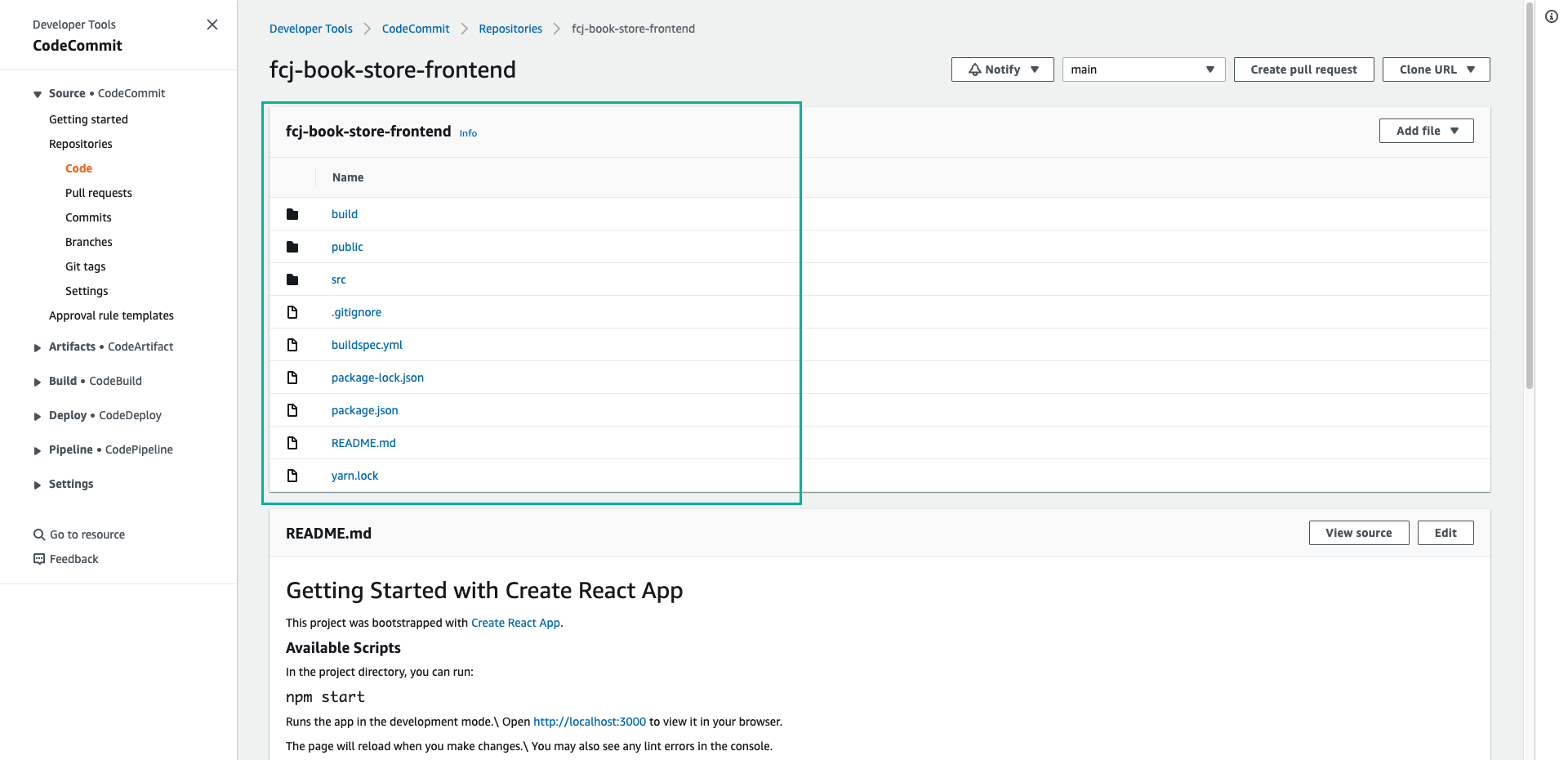1568x760 pixels.
Task: Click the folder icon beside src
Action: click(292, 279)
